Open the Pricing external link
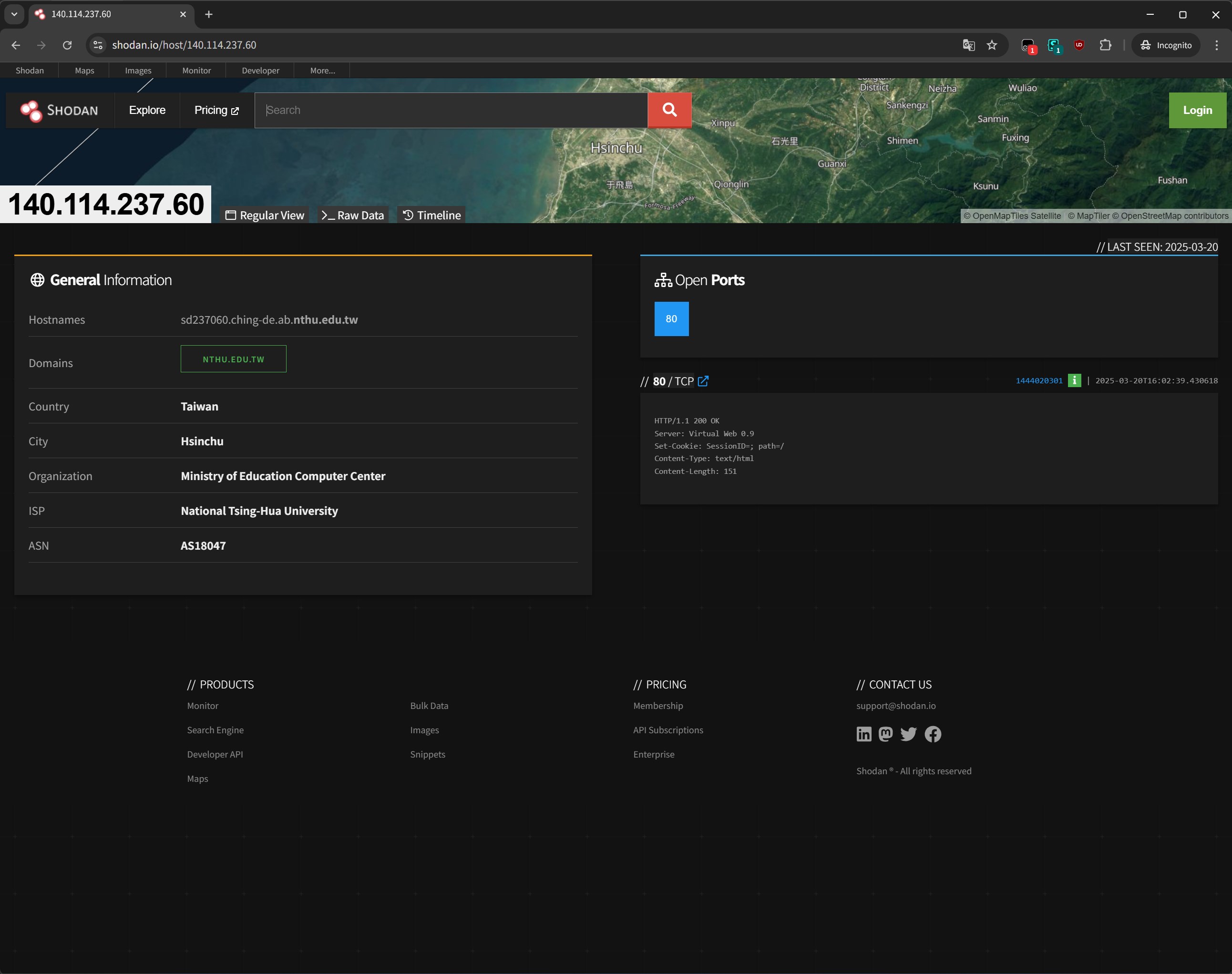Screen dimensions: 1232x974 coord(217,110)
